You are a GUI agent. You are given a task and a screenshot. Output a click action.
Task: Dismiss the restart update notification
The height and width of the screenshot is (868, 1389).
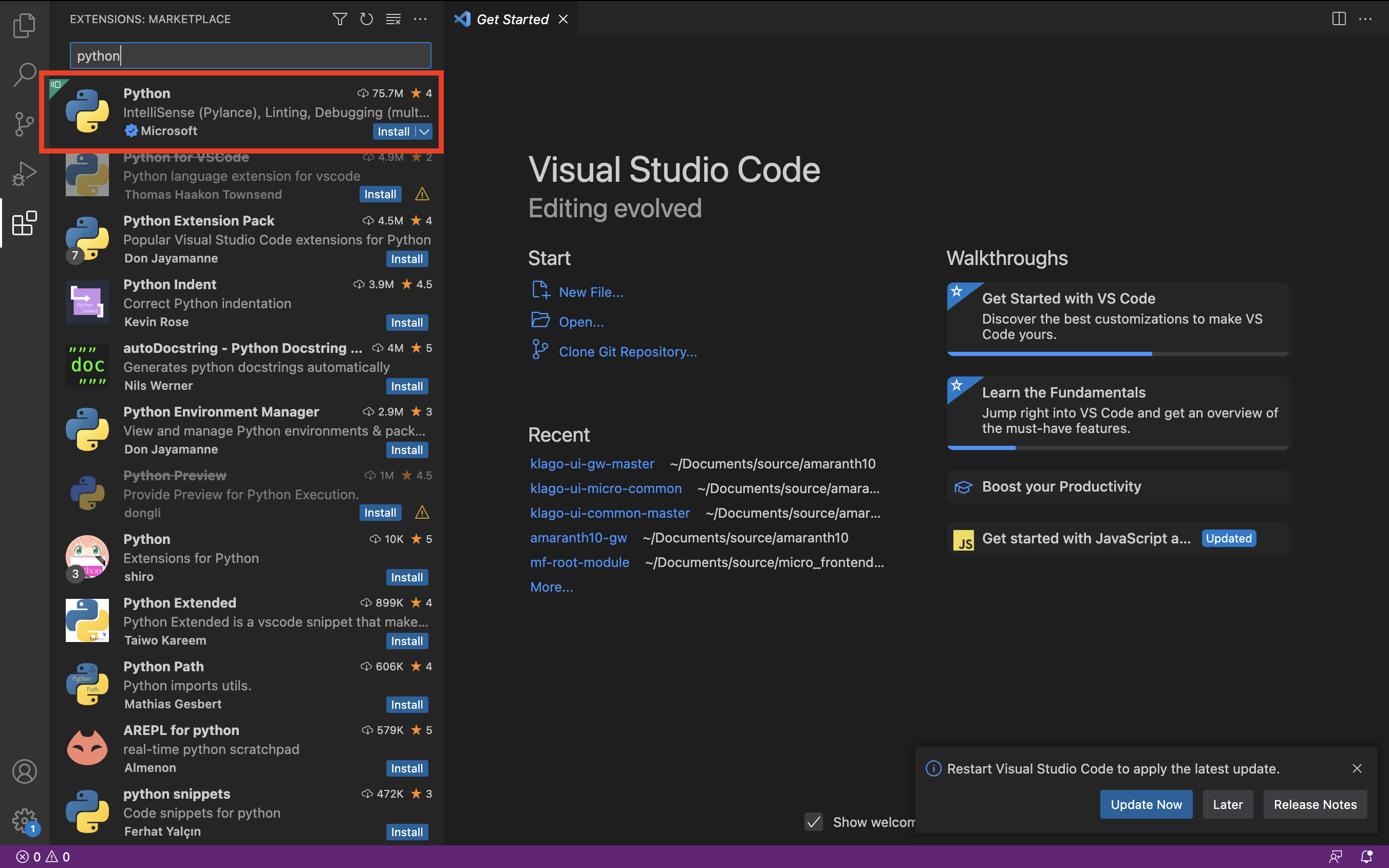coord(1357,768)
